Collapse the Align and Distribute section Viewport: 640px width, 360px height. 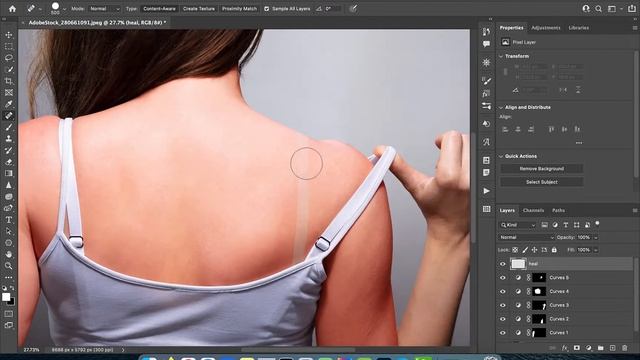[x=501, y=107]
